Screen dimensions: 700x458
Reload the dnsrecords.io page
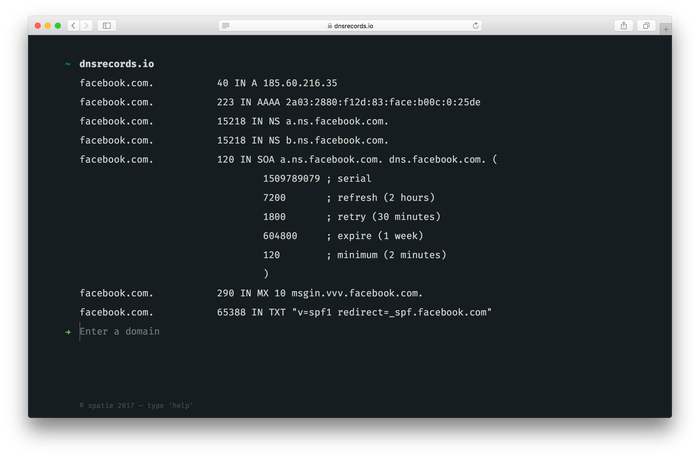(x=475, y=26)
